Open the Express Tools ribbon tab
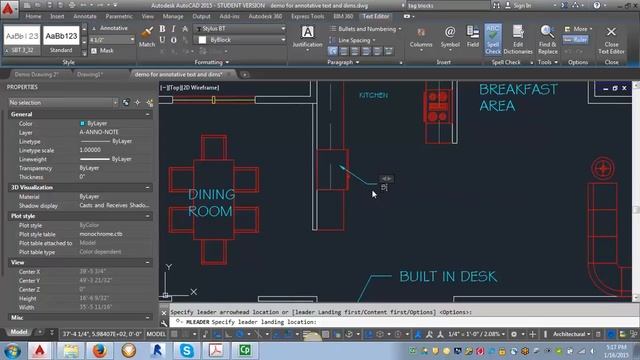 [x=307, y=16]
